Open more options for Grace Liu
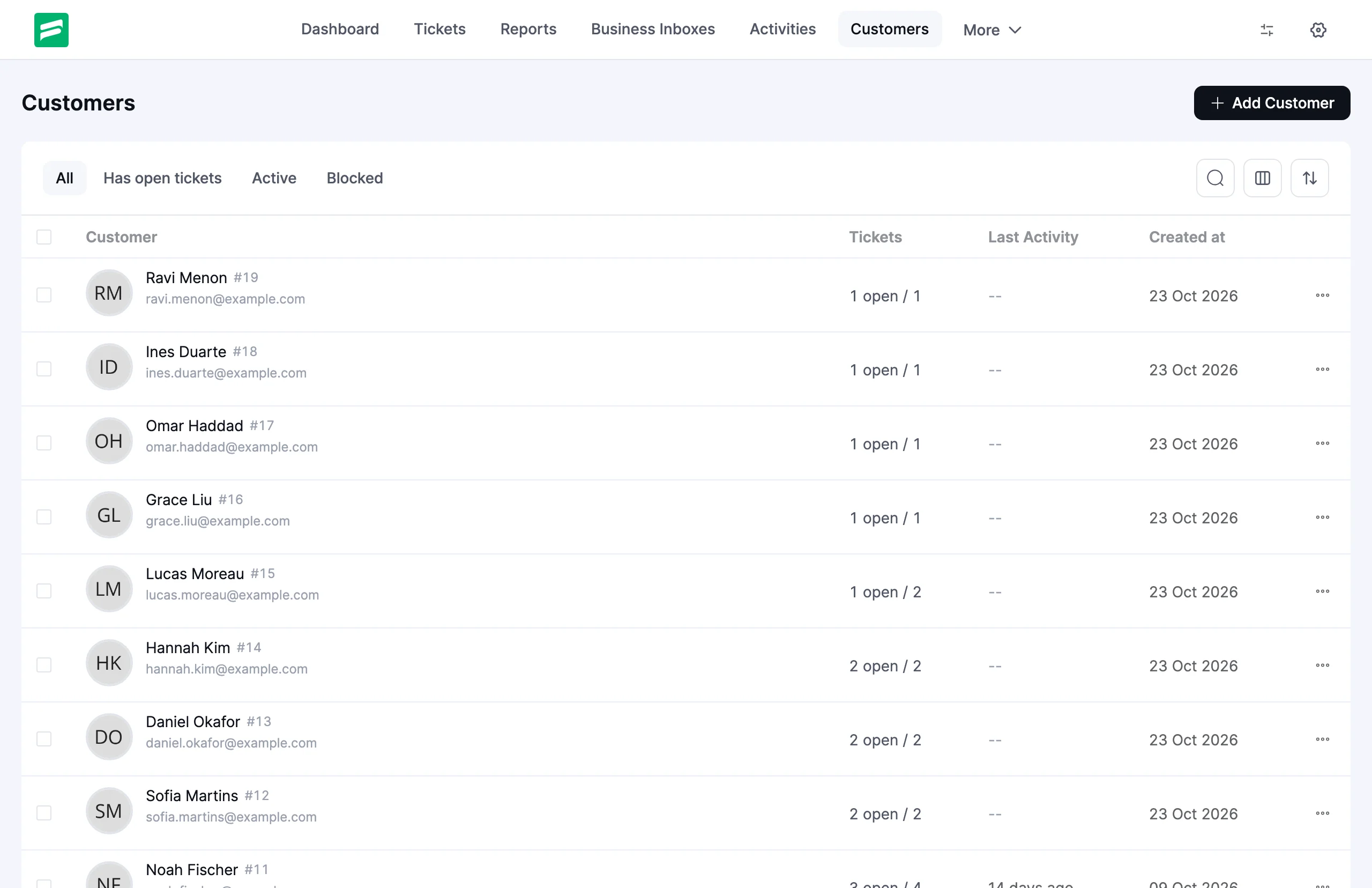1372x888 pixels. point(1323,517)
